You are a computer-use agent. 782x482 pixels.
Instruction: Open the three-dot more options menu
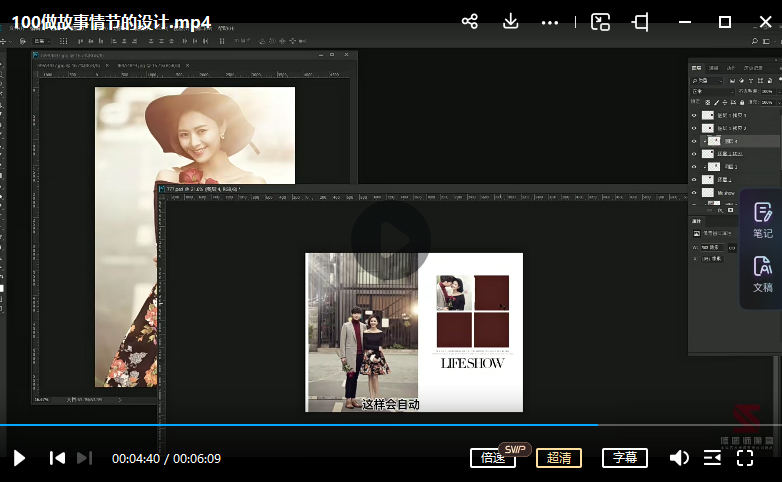[550, 21]
